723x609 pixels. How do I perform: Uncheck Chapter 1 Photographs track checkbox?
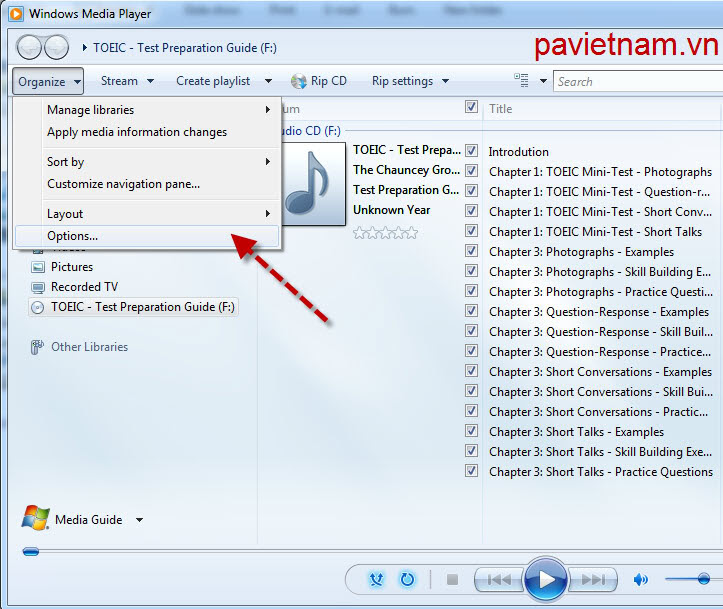click(x=471, y=171)
